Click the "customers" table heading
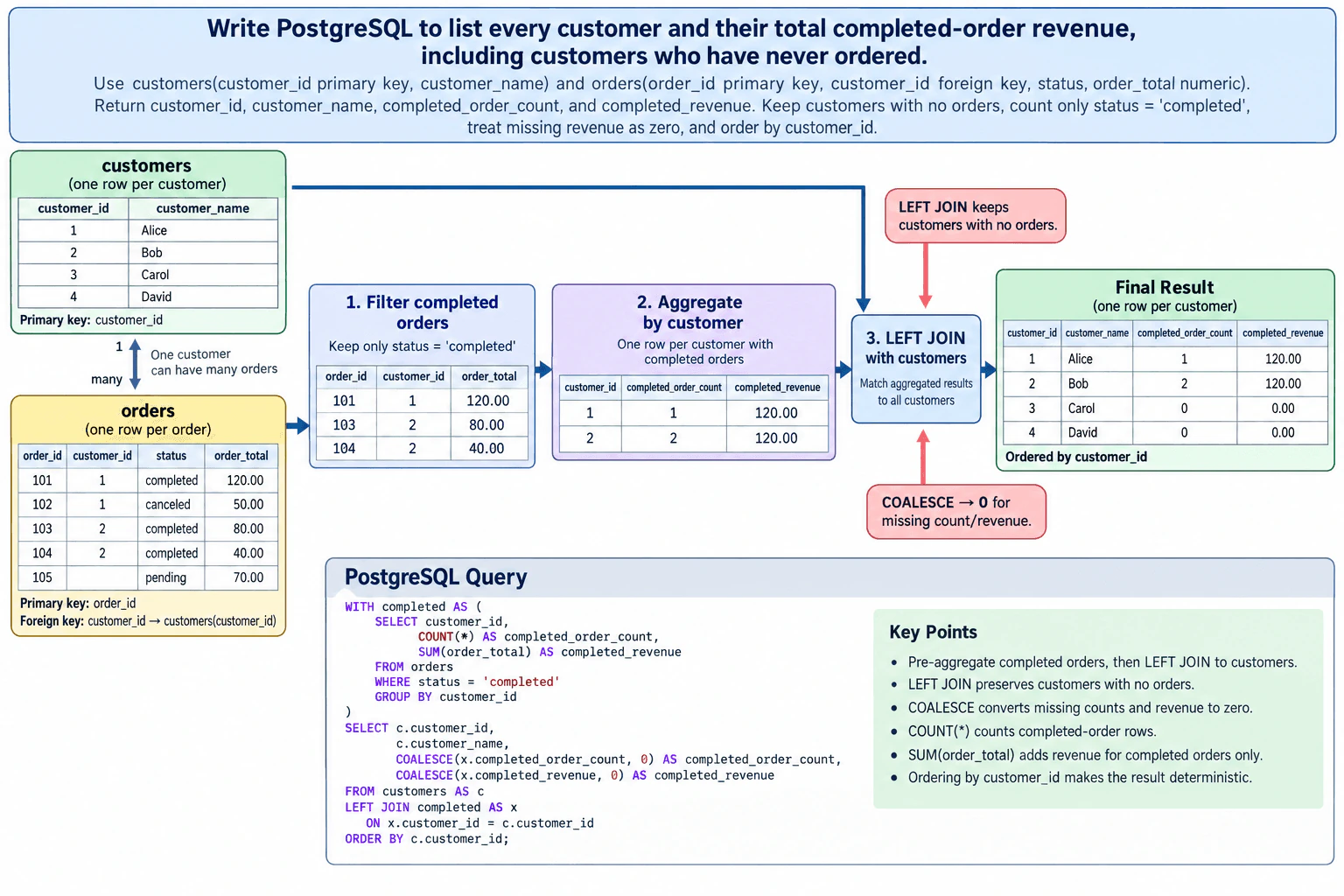 point(146,165)
